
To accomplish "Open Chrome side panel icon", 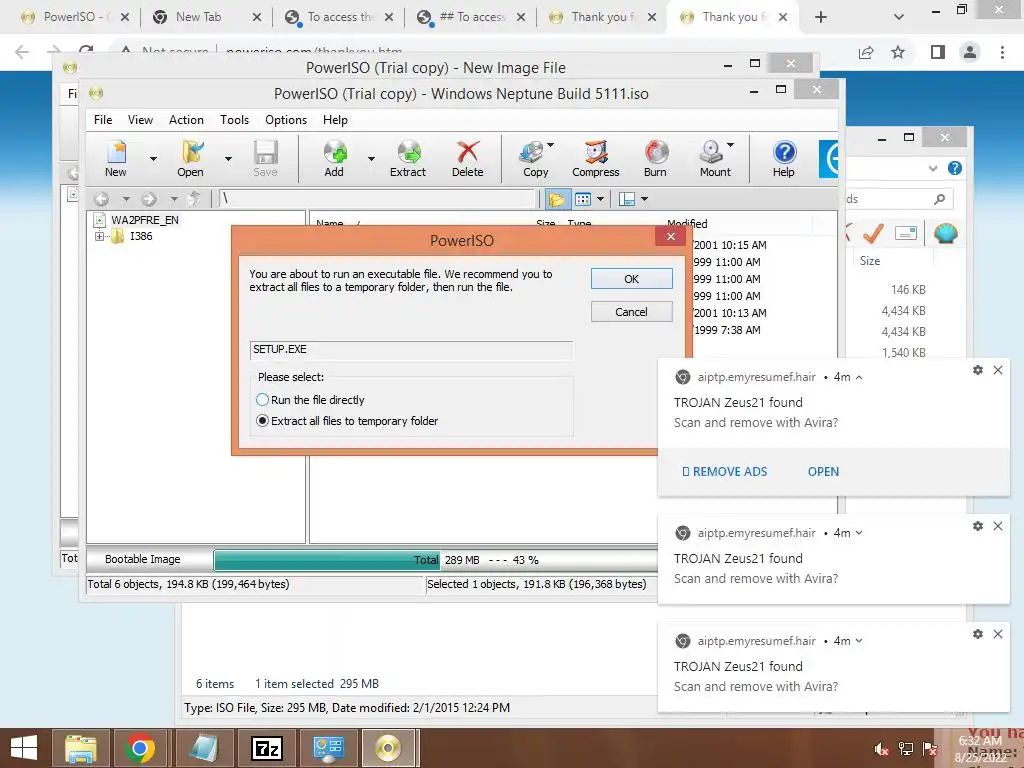I will (938, 52).
